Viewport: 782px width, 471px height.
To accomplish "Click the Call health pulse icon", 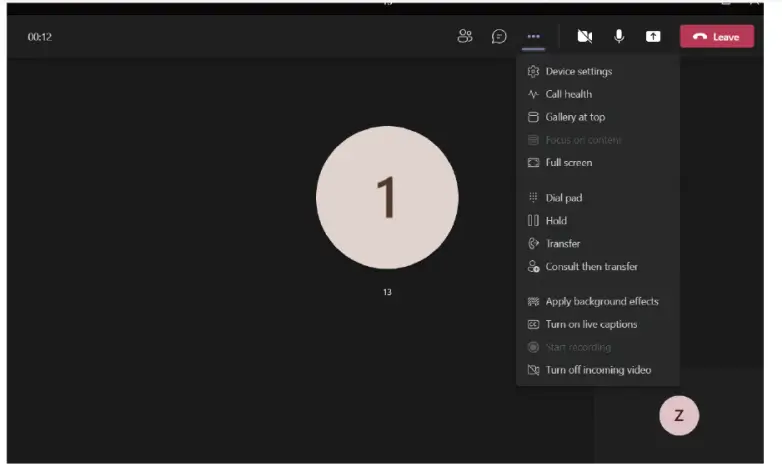I will click(533, 94).
